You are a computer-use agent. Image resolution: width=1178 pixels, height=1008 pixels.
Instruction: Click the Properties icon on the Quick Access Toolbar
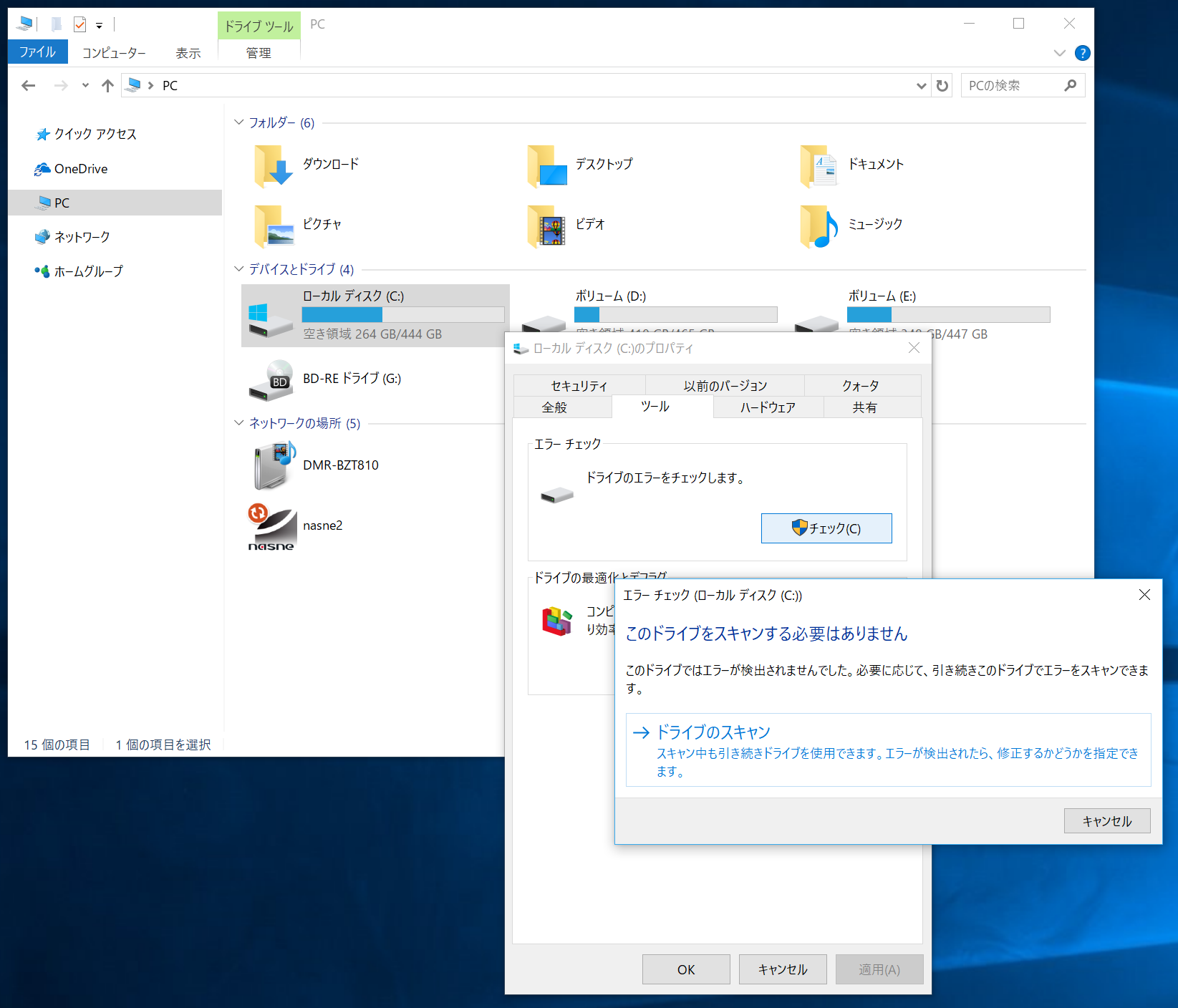(x=79, y=24)
